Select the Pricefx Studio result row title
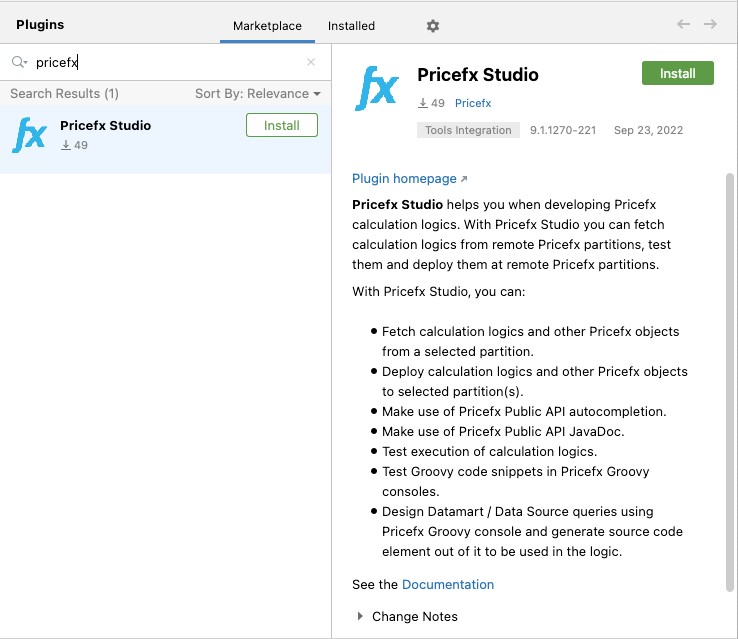Screen dimensions: 738x639 (x=105, y=126)
